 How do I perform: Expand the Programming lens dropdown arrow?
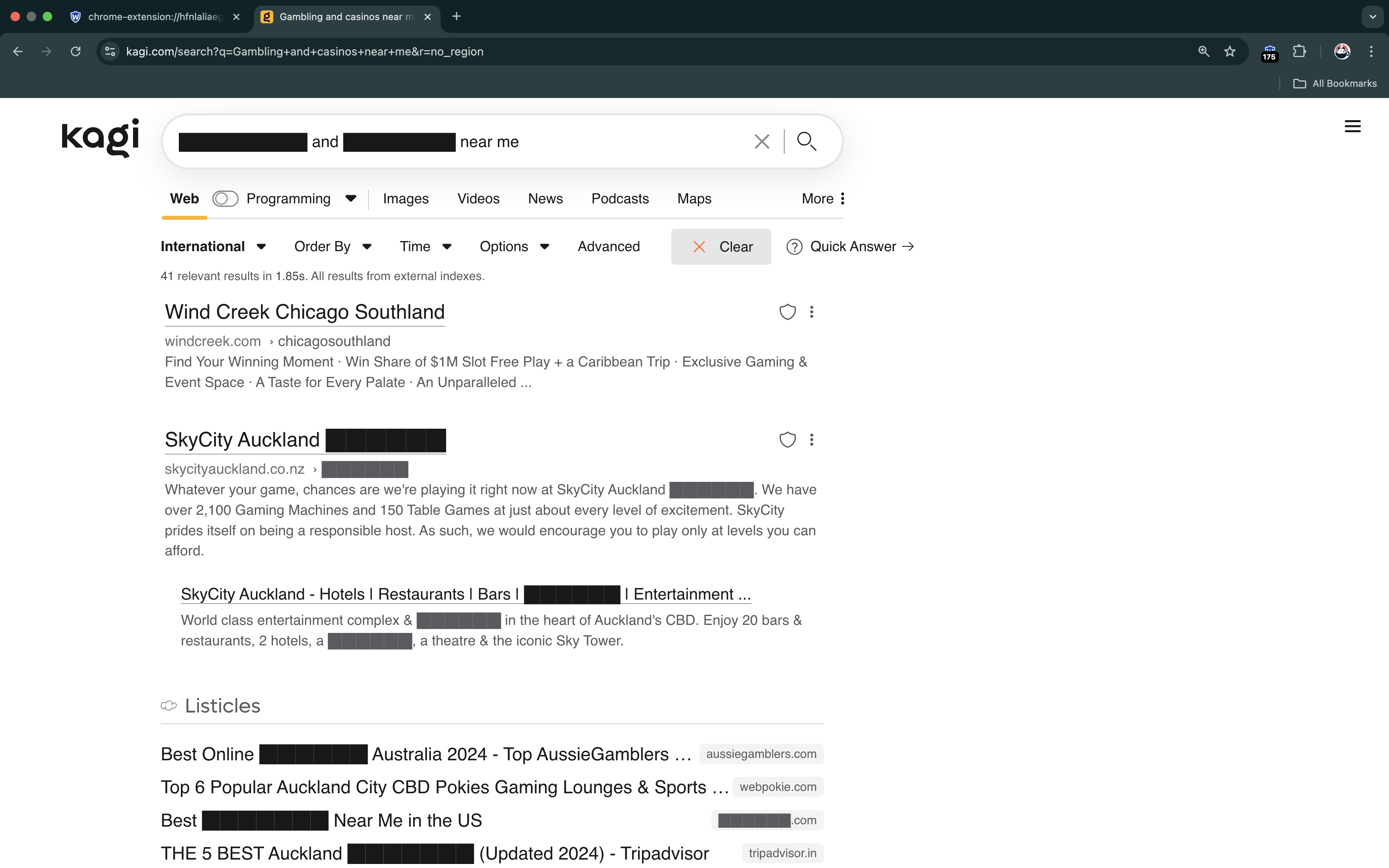point(351,199)
